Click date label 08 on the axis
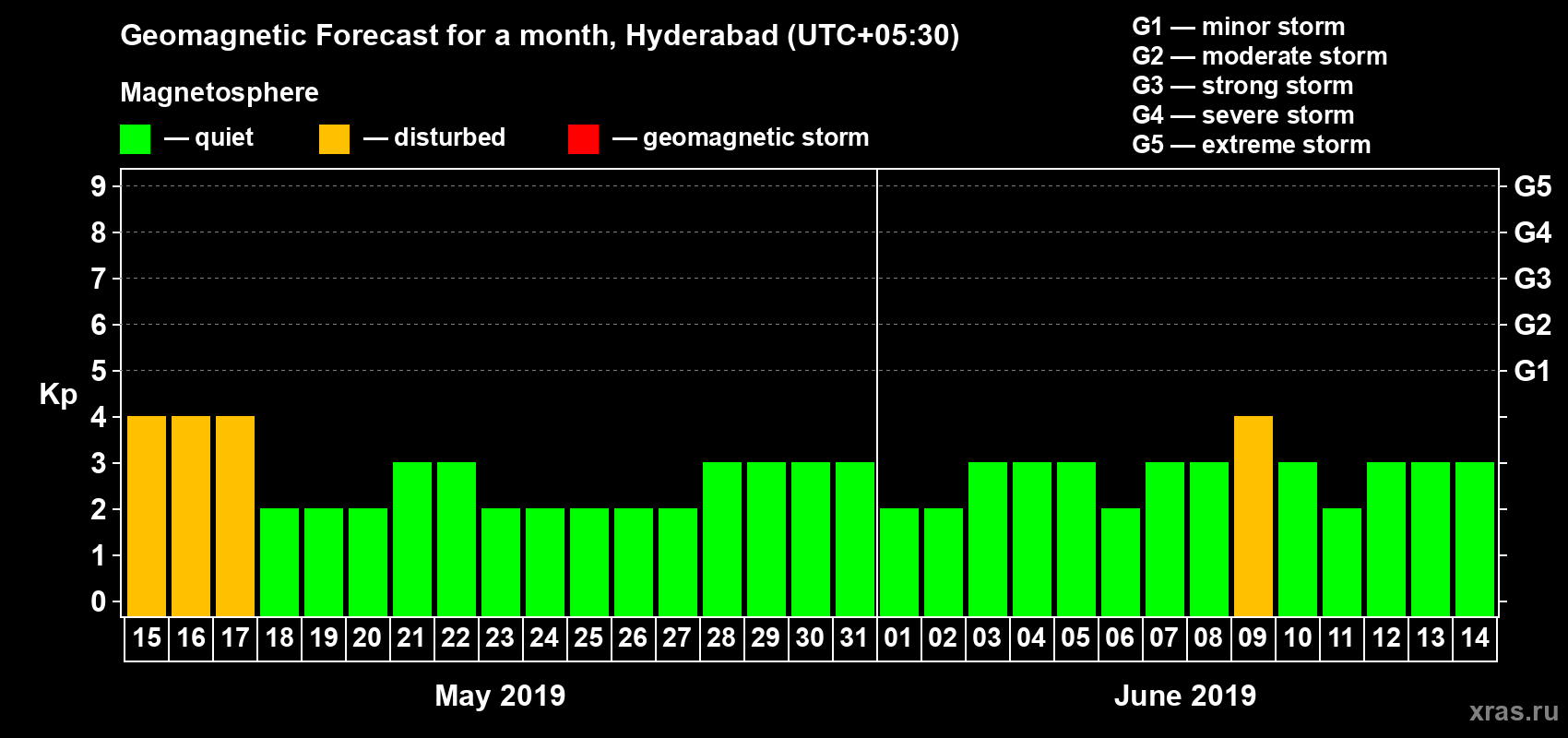 pyautogui.click(x=1209, y=638)
